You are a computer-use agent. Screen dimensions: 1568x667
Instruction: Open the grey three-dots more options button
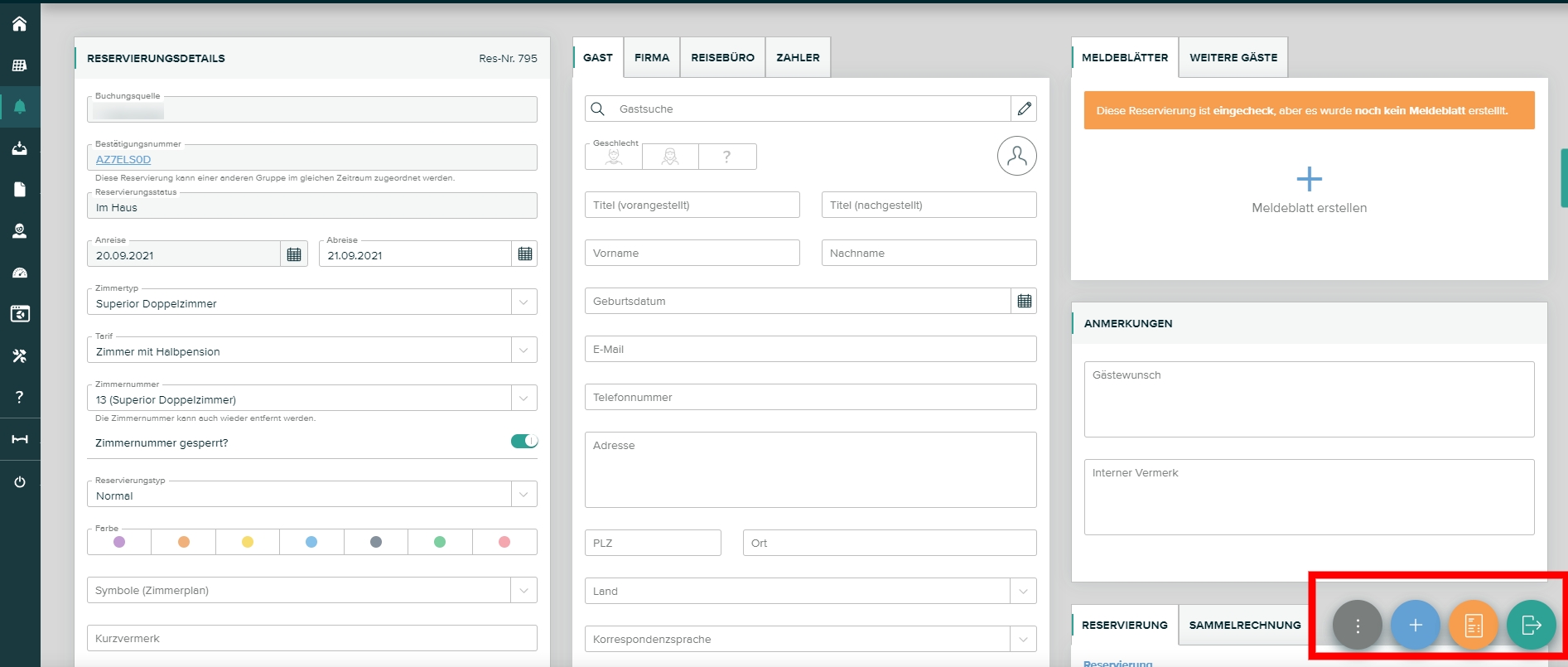(1357, 625)
